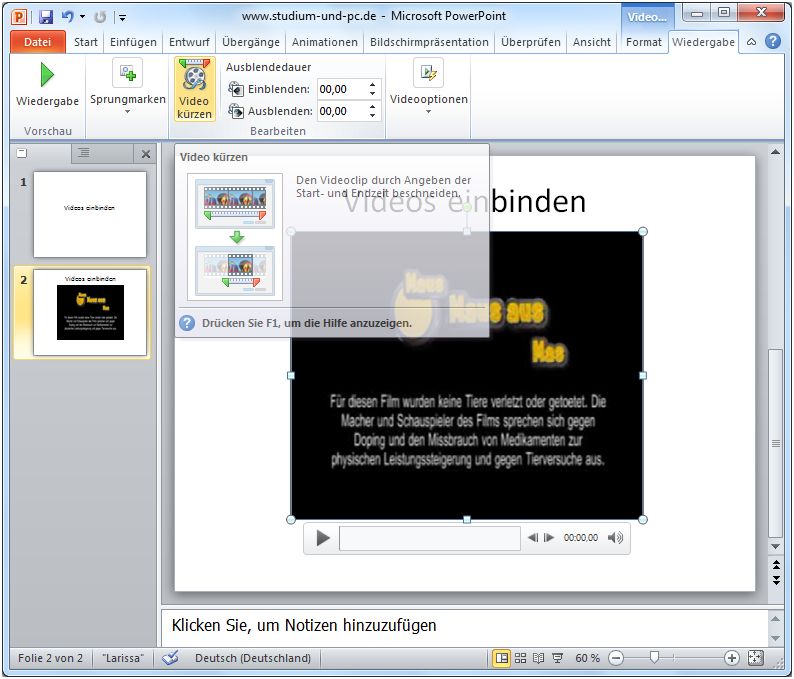Click the Bearbeiten group label
This screenshot has width=794, height=679.
coord(277,131)
